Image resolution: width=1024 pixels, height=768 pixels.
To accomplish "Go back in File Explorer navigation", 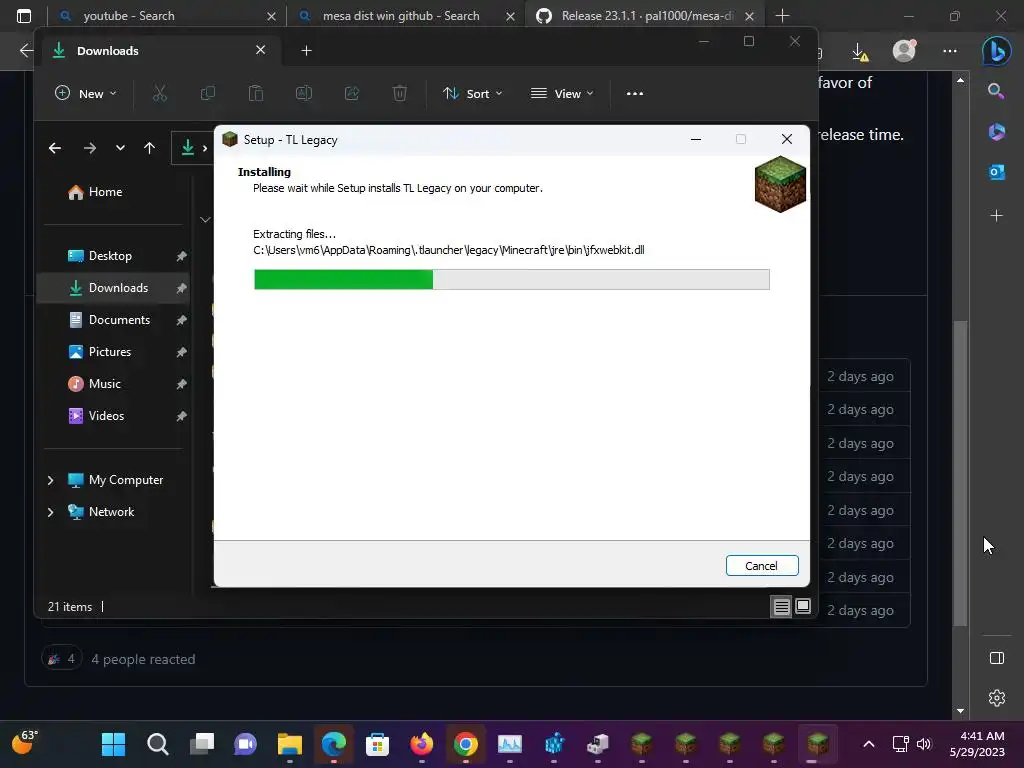I will [x=55, y=148].
